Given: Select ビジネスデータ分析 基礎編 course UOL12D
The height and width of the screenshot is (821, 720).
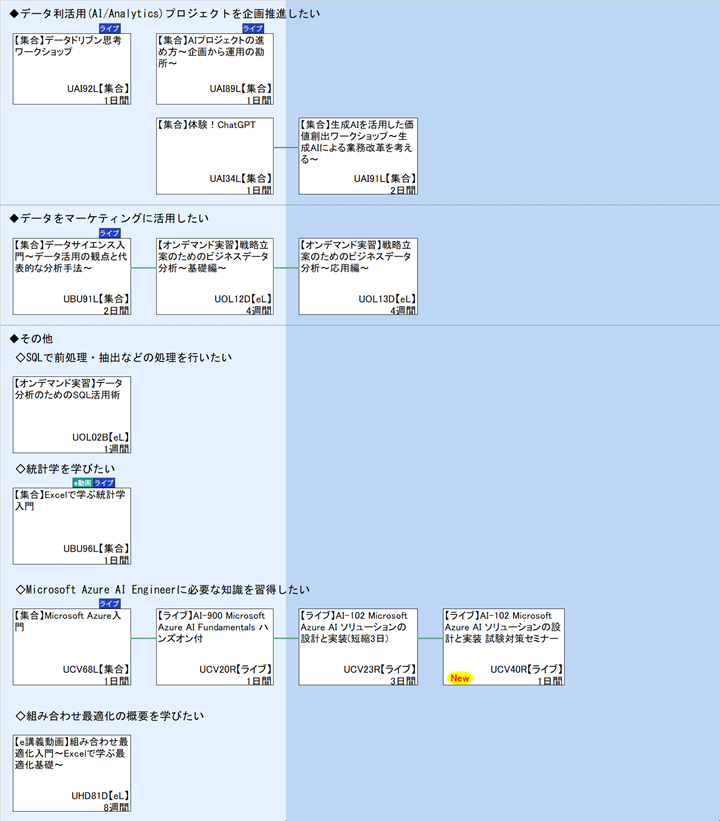Looking at the screenshot, I should (x=214, y=276).
